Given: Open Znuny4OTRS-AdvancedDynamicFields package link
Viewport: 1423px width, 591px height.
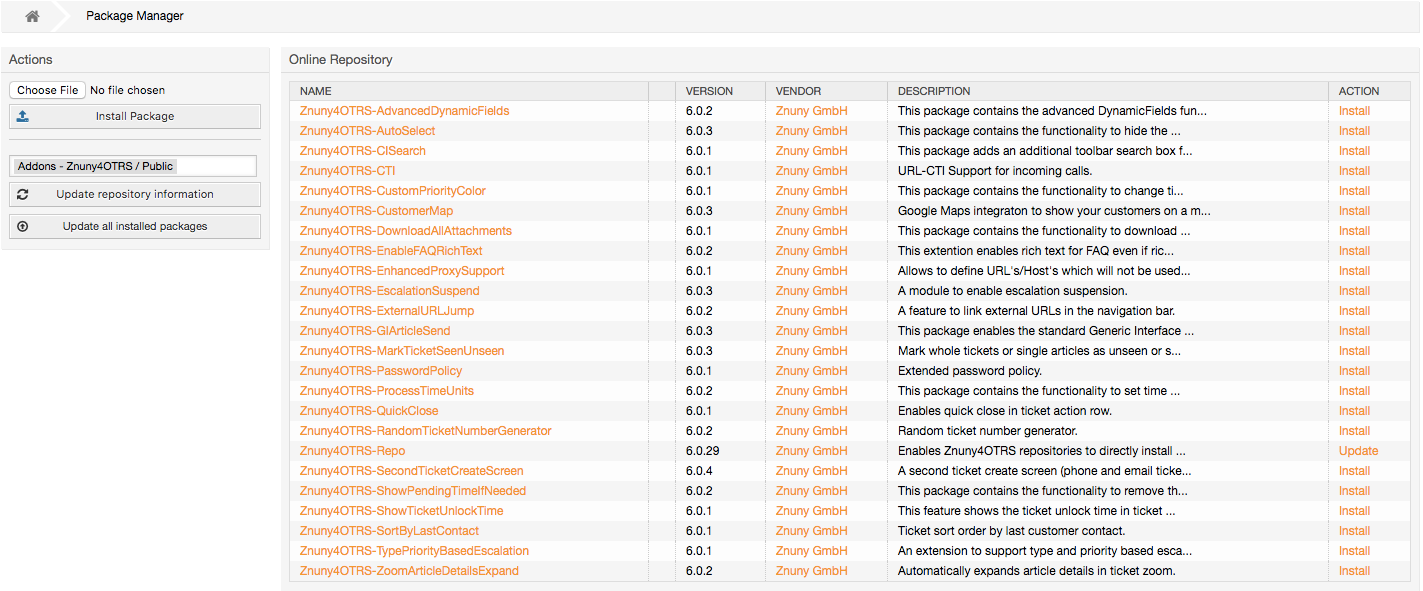Looking at the screenshot, I should tap(404, 111).
